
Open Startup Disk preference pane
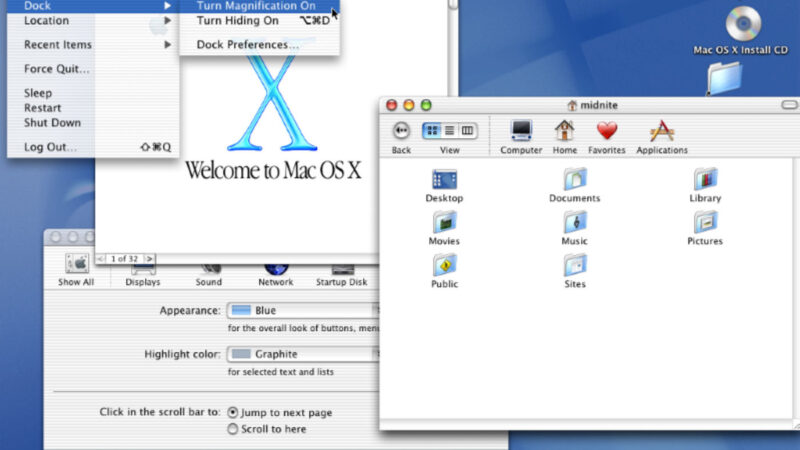point(341,276)
